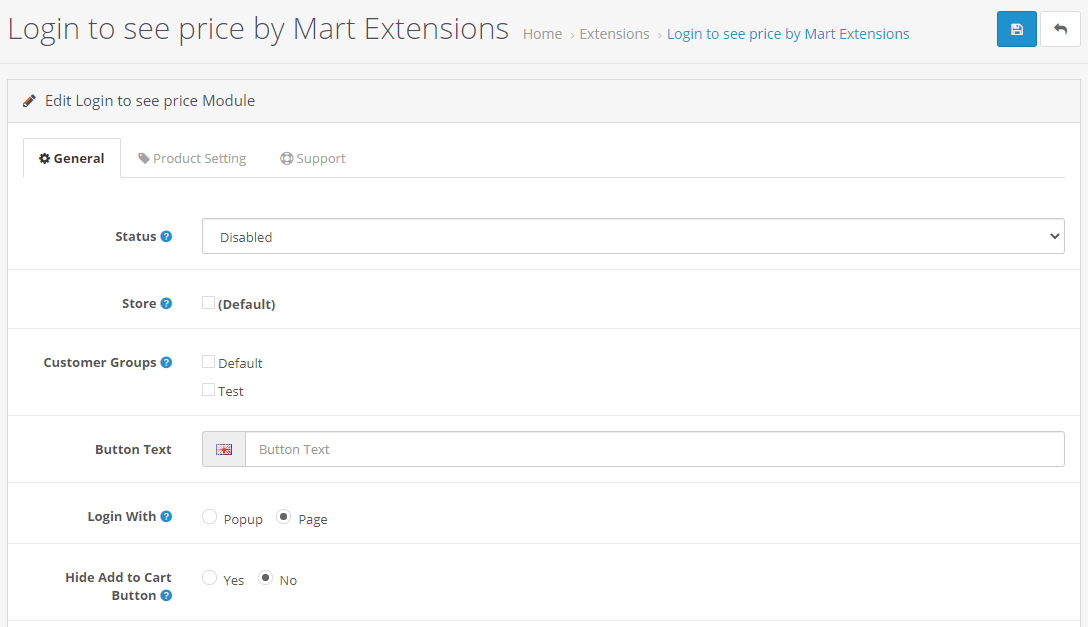Check the Test customer group
The width and height of the screenshot is (1088, 627).
(208, 390)
